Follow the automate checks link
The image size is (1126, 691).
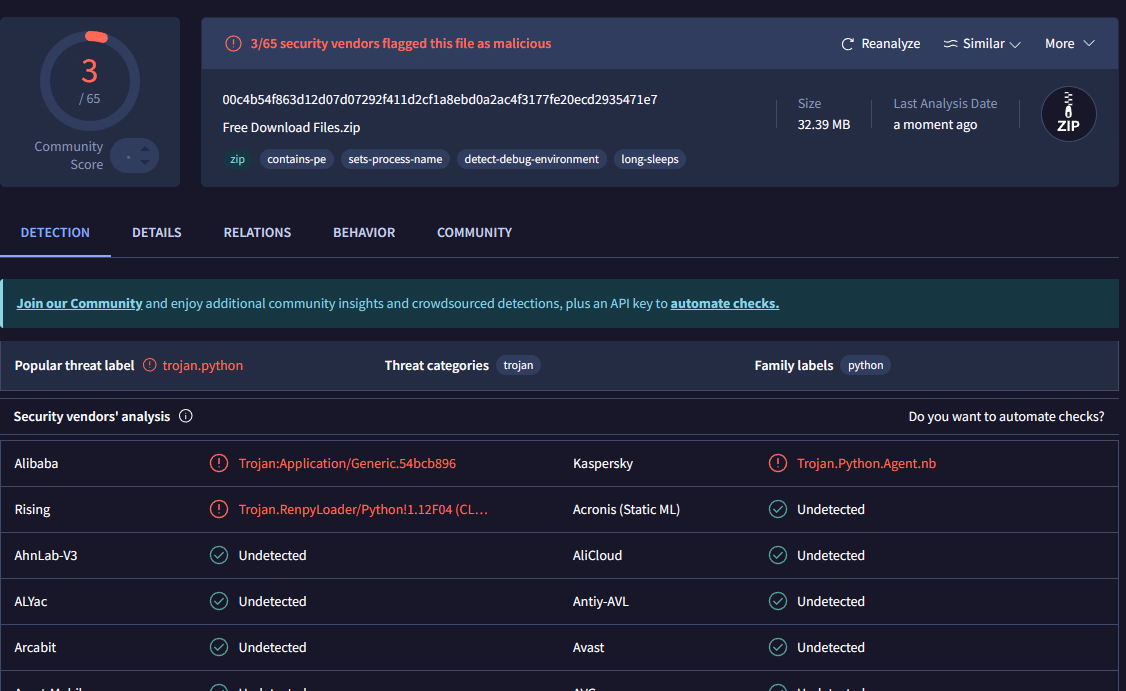click(x=724, y=303)
